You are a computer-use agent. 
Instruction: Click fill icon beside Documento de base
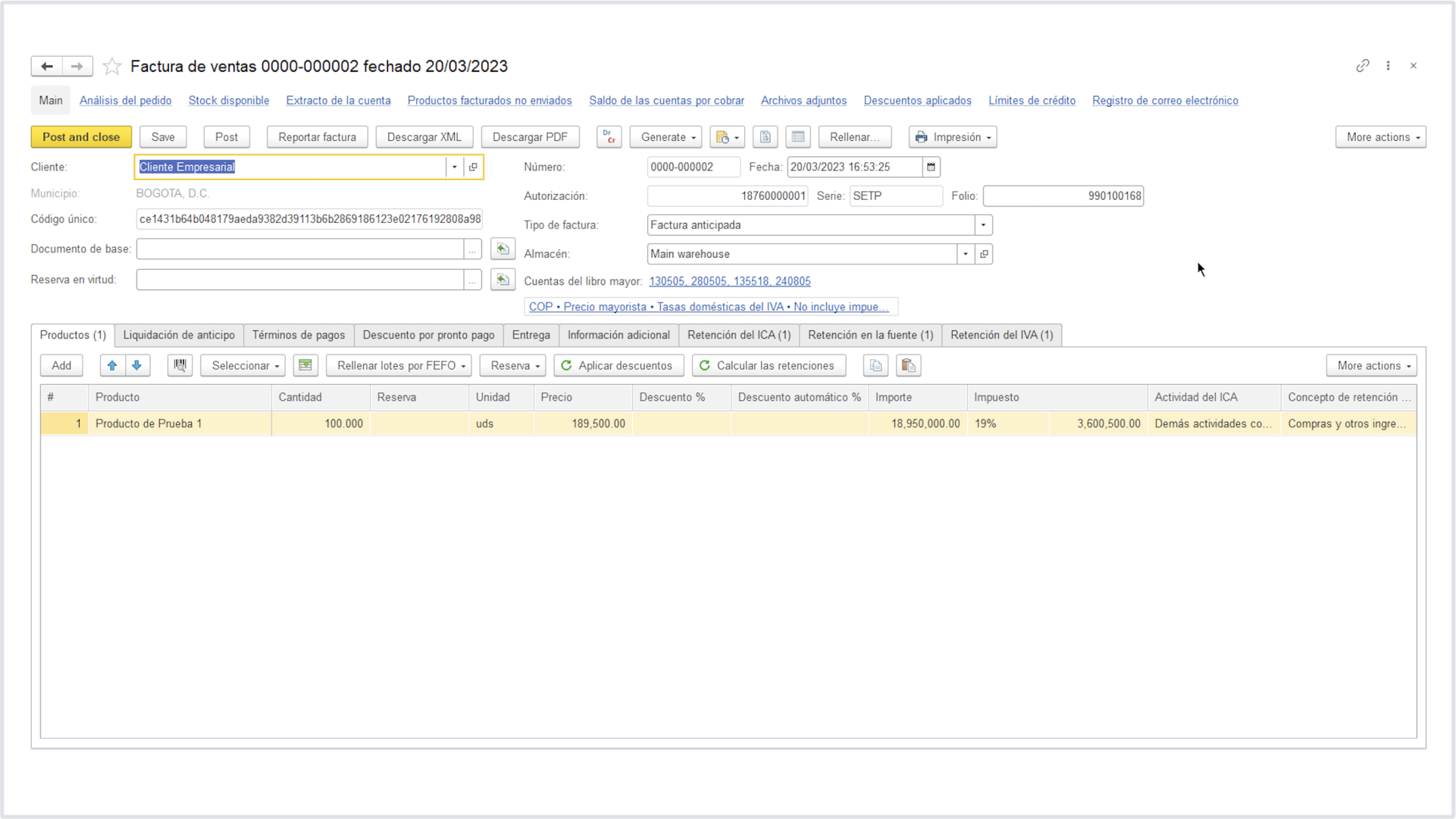(x=502, y=249)
